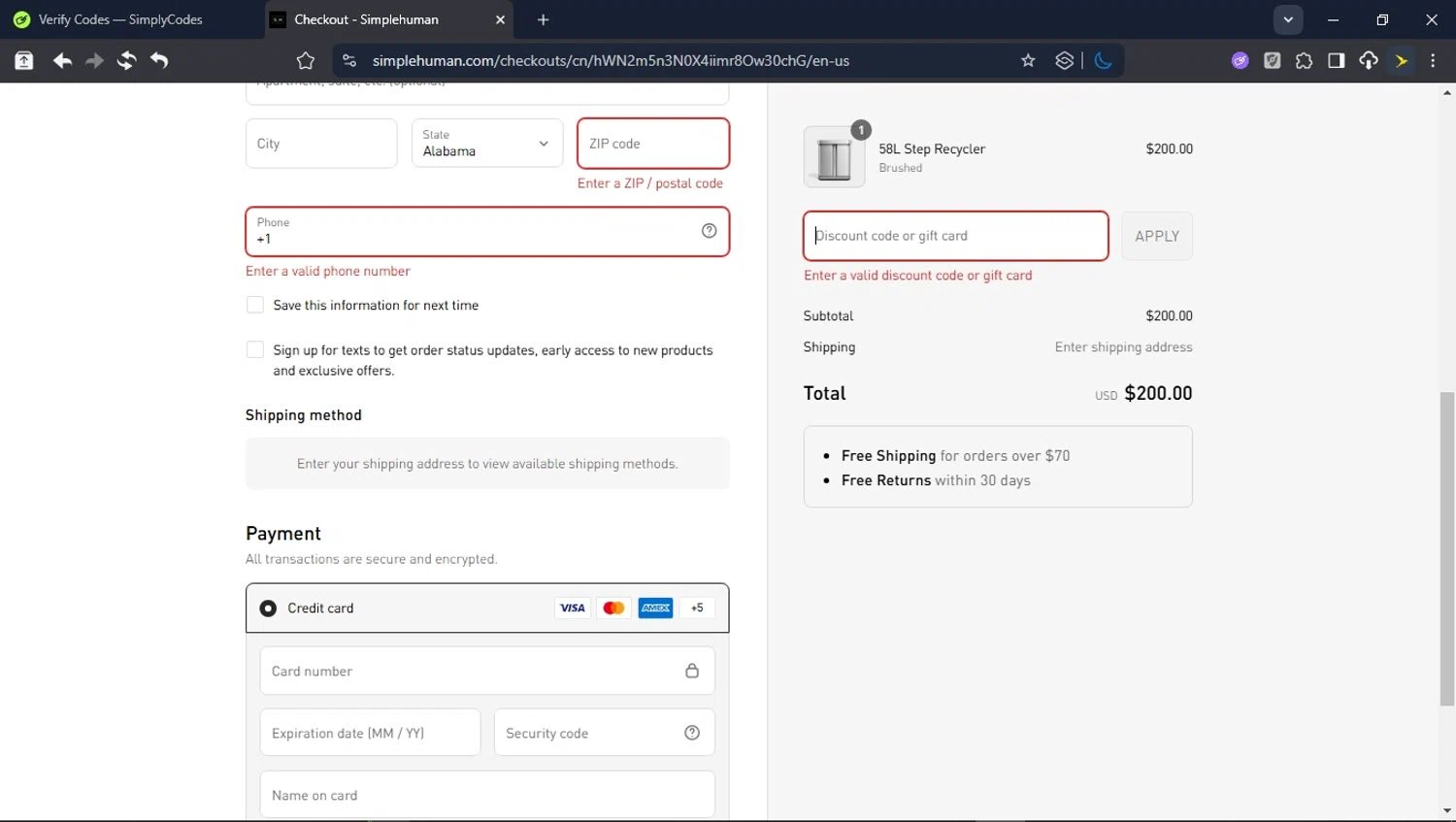
Task: Click the browser reload icon
Action: (x=126, y=60)
